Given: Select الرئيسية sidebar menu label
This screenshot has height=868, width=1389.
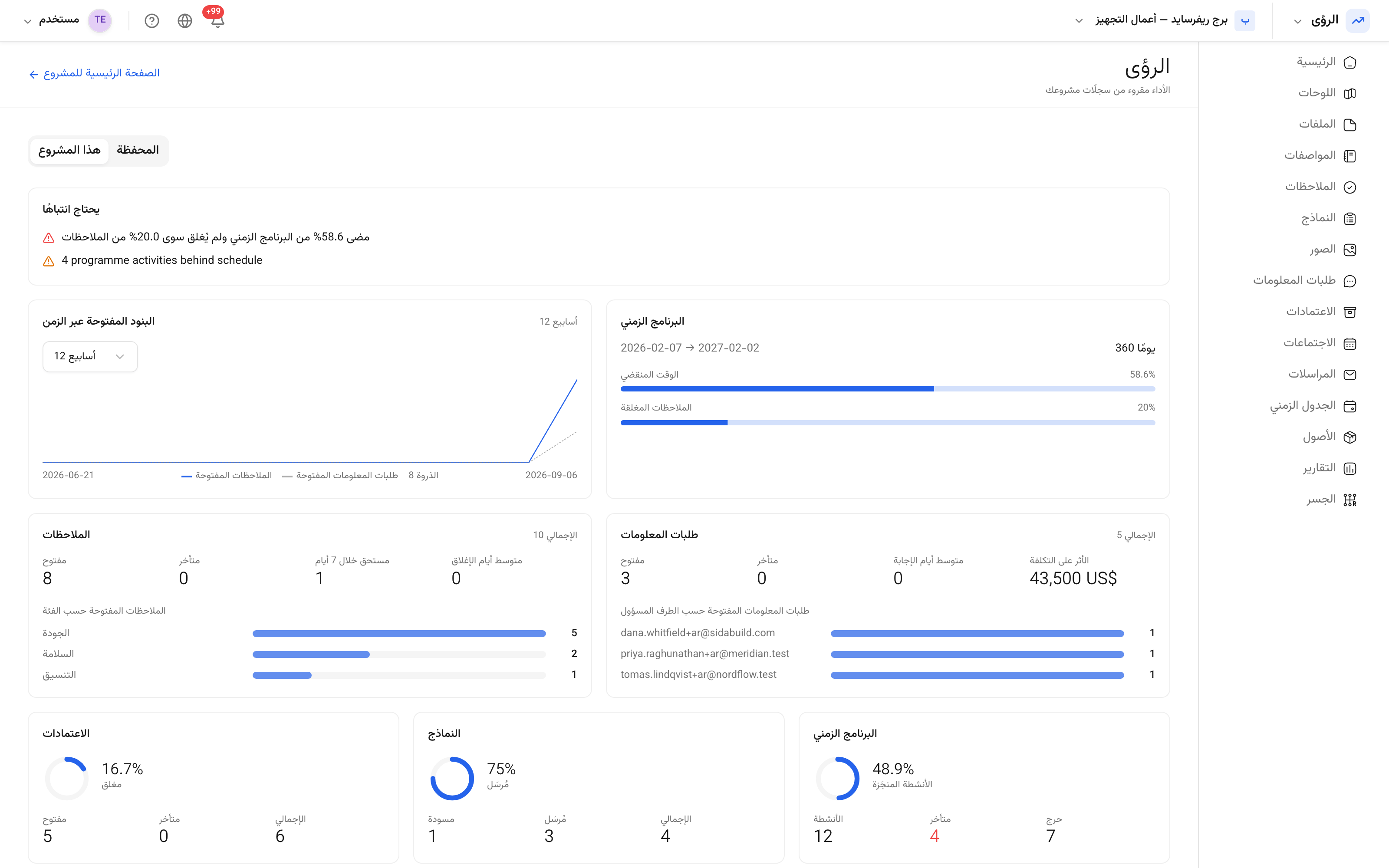Looking at the screenshot, I should pyautogui.click(x=1316, y=62).
